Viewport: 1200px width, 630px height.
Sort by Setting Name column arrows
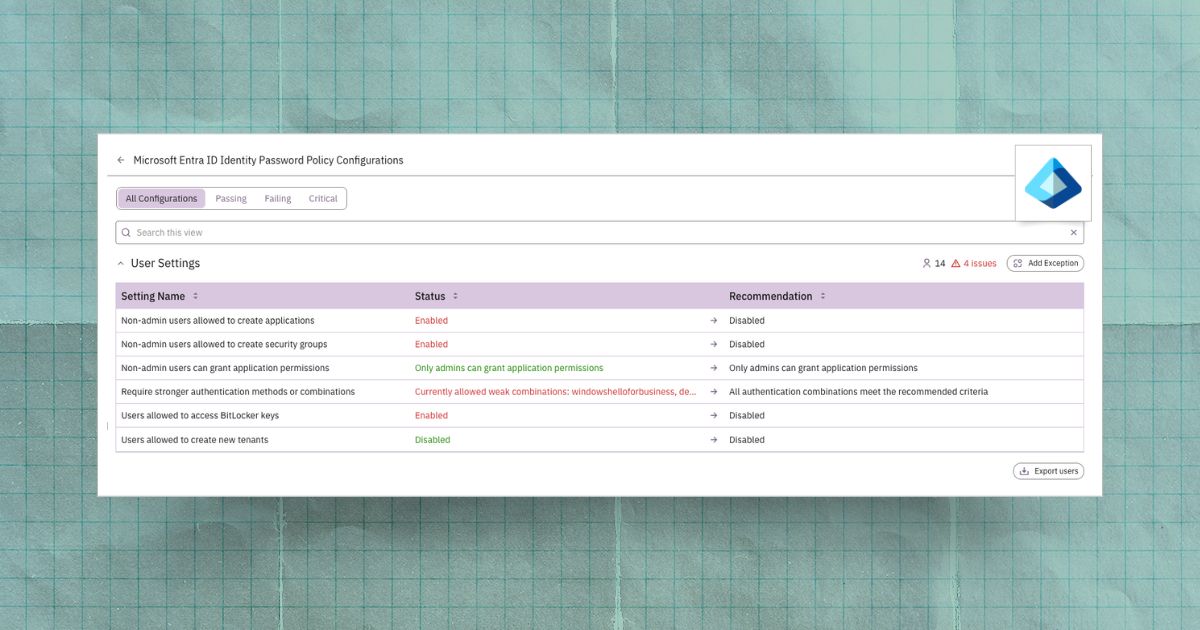[x=195, y=296]
